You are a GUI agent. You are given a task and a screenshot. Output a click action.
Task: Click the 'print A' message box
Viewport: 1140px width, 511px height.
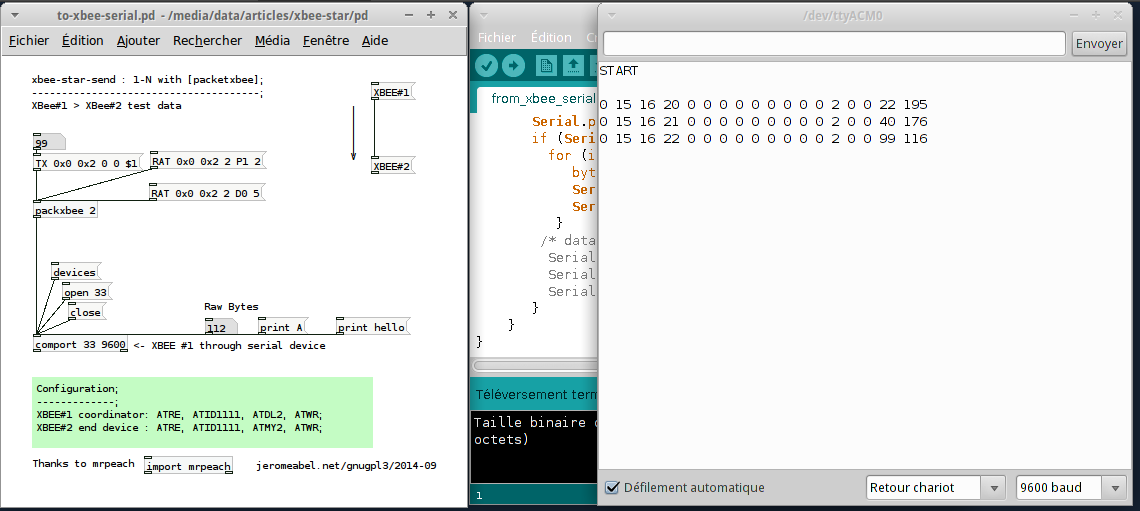[283, 327]
